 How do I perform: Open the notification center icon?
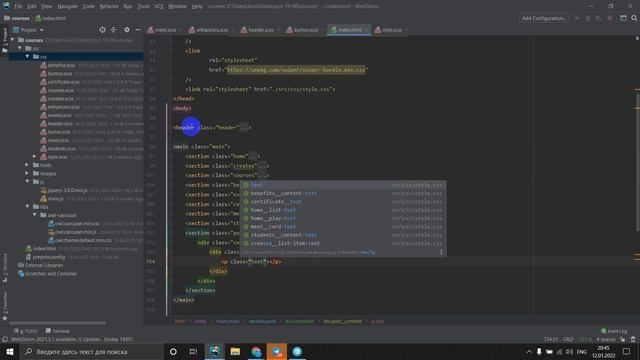tap(626, 351)
